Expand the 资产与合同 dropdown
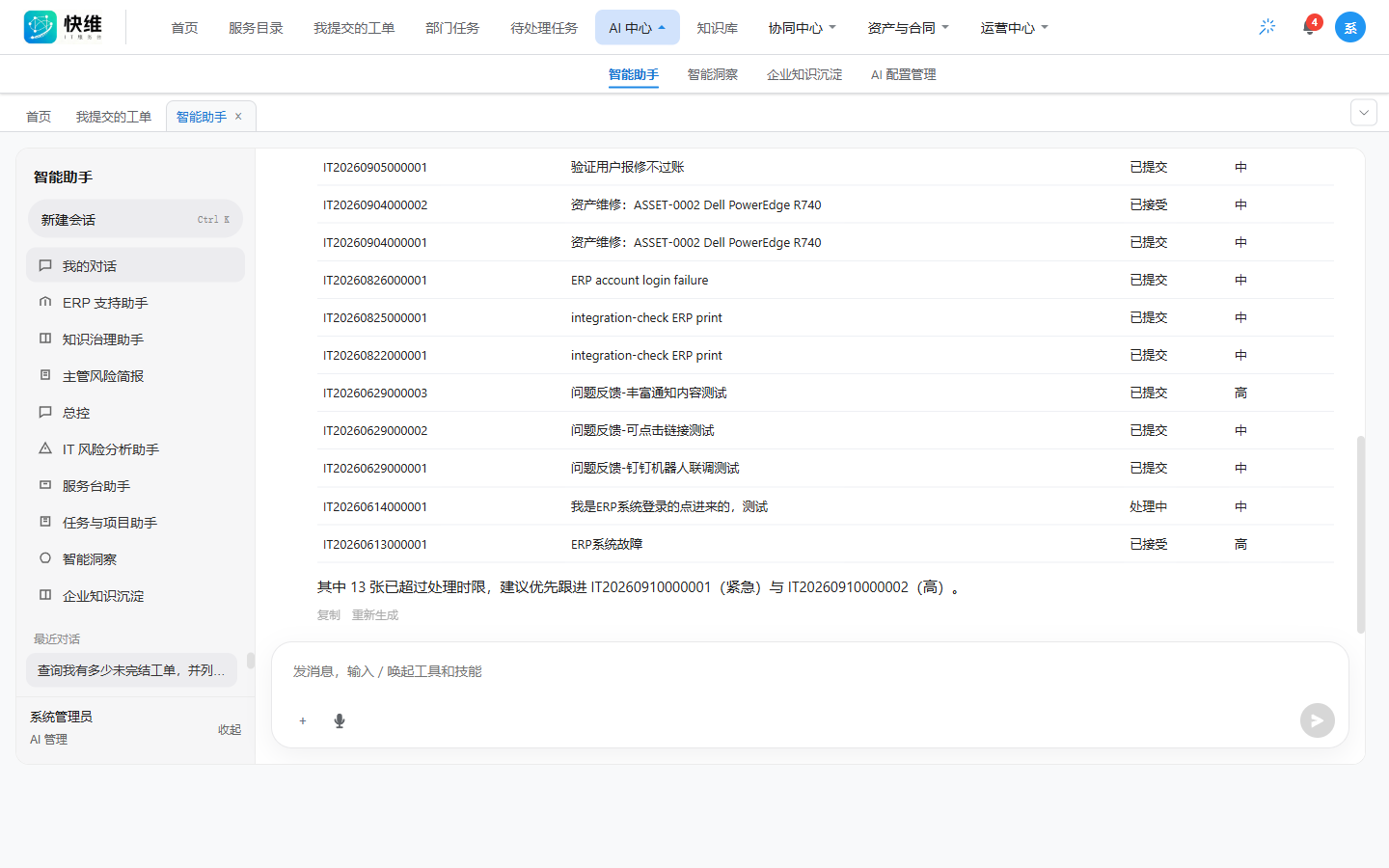The image size is (1389, 868). [x=909, y=28]
